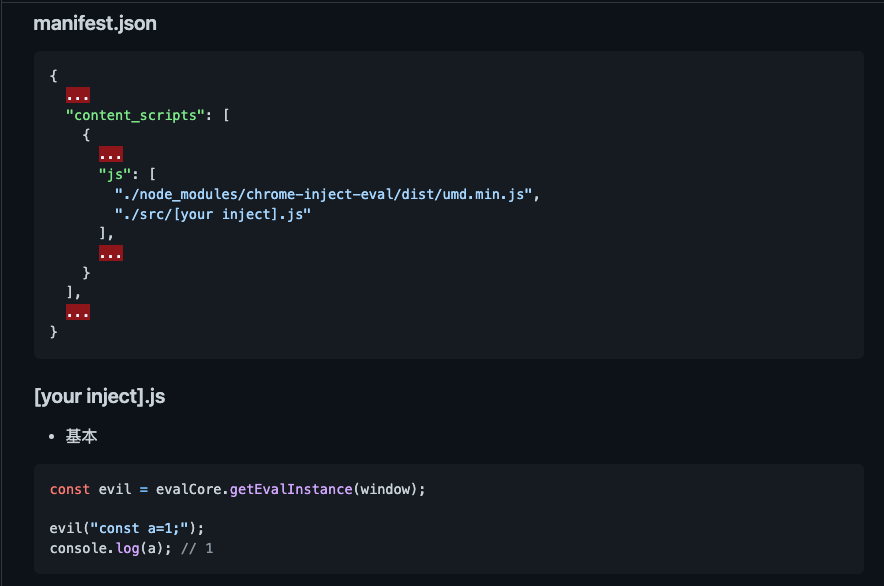Click the last red ellipsis before closing brace
This screenshot has width=884, height=586.
tap(78, 312)
